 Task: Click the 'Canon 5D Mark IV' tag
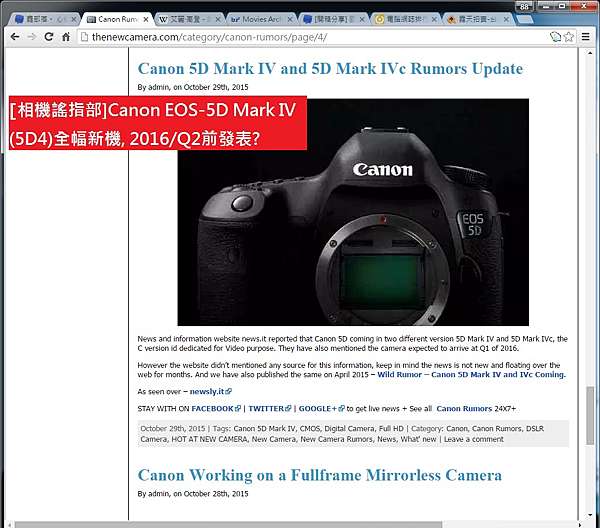265,429
